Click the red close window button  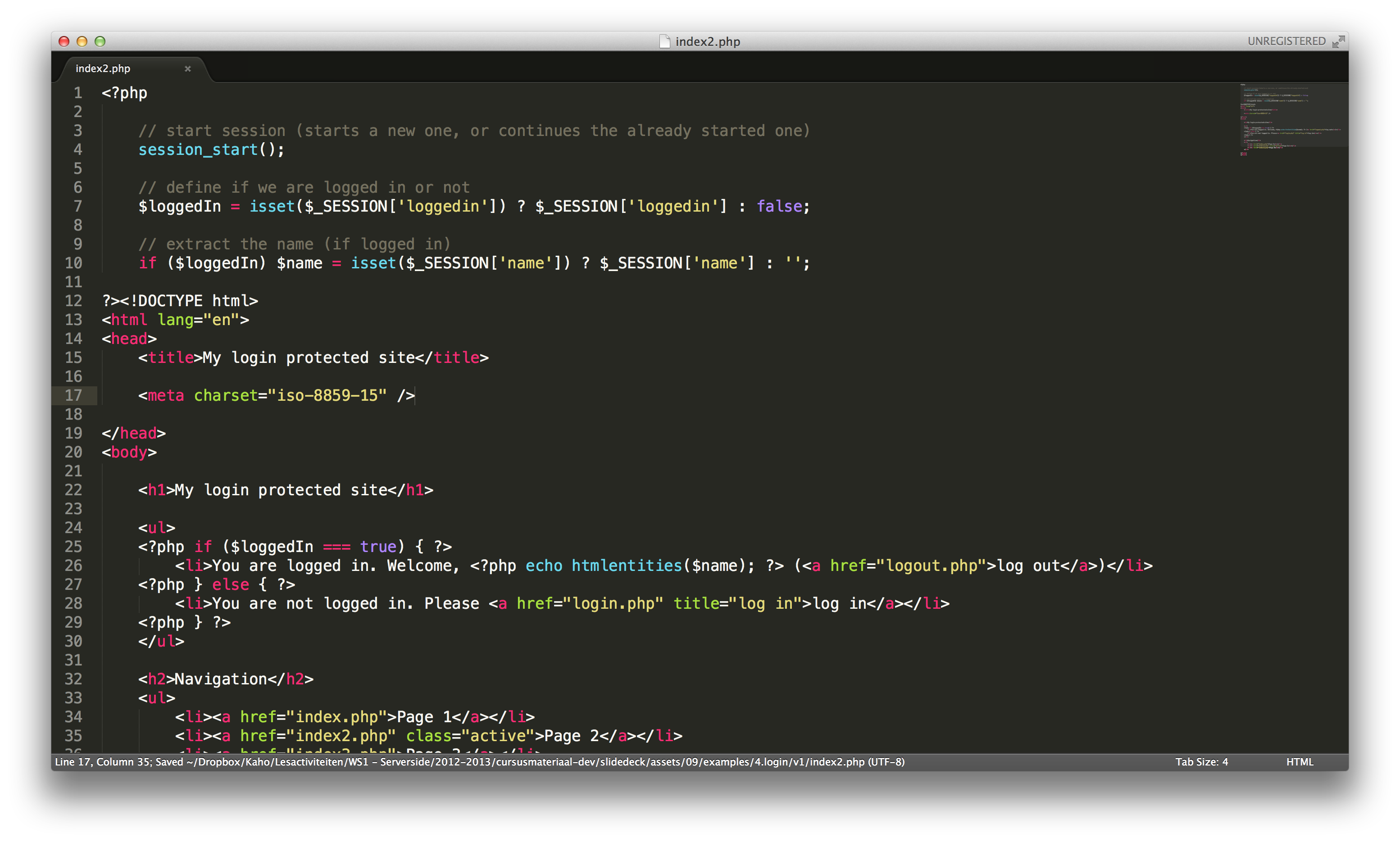tap(64, 41)
